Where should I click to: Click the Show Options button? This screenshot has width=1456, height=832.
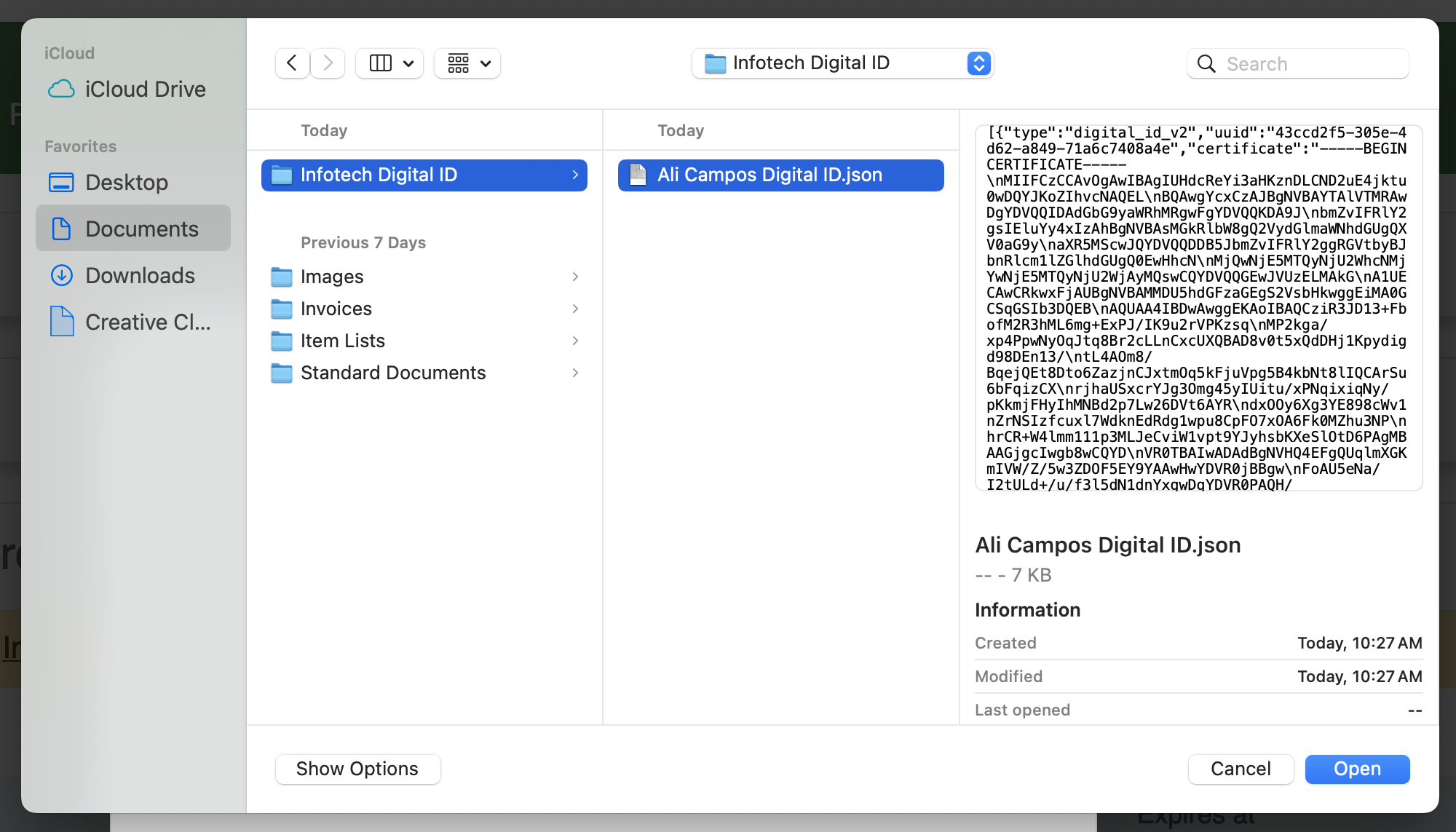pyautogui.click(x=357, y=769)
